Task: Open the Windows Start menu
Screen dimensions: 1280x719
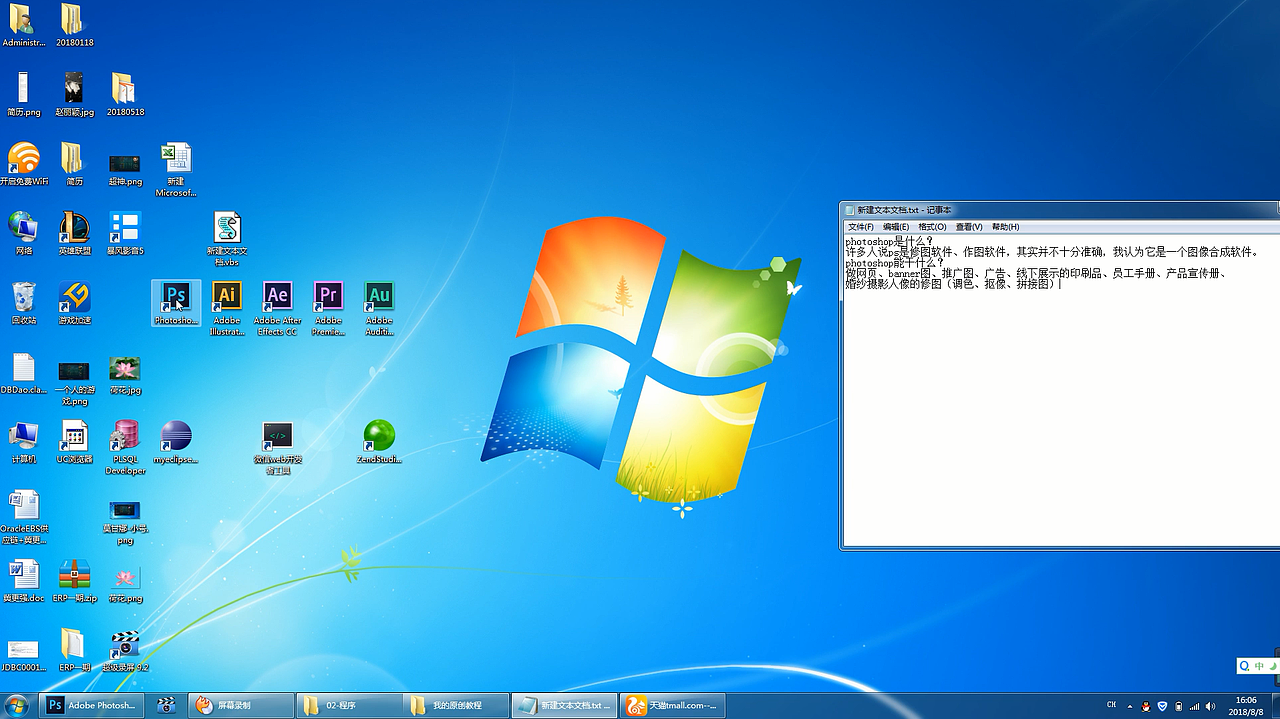Action: (17, 704)
